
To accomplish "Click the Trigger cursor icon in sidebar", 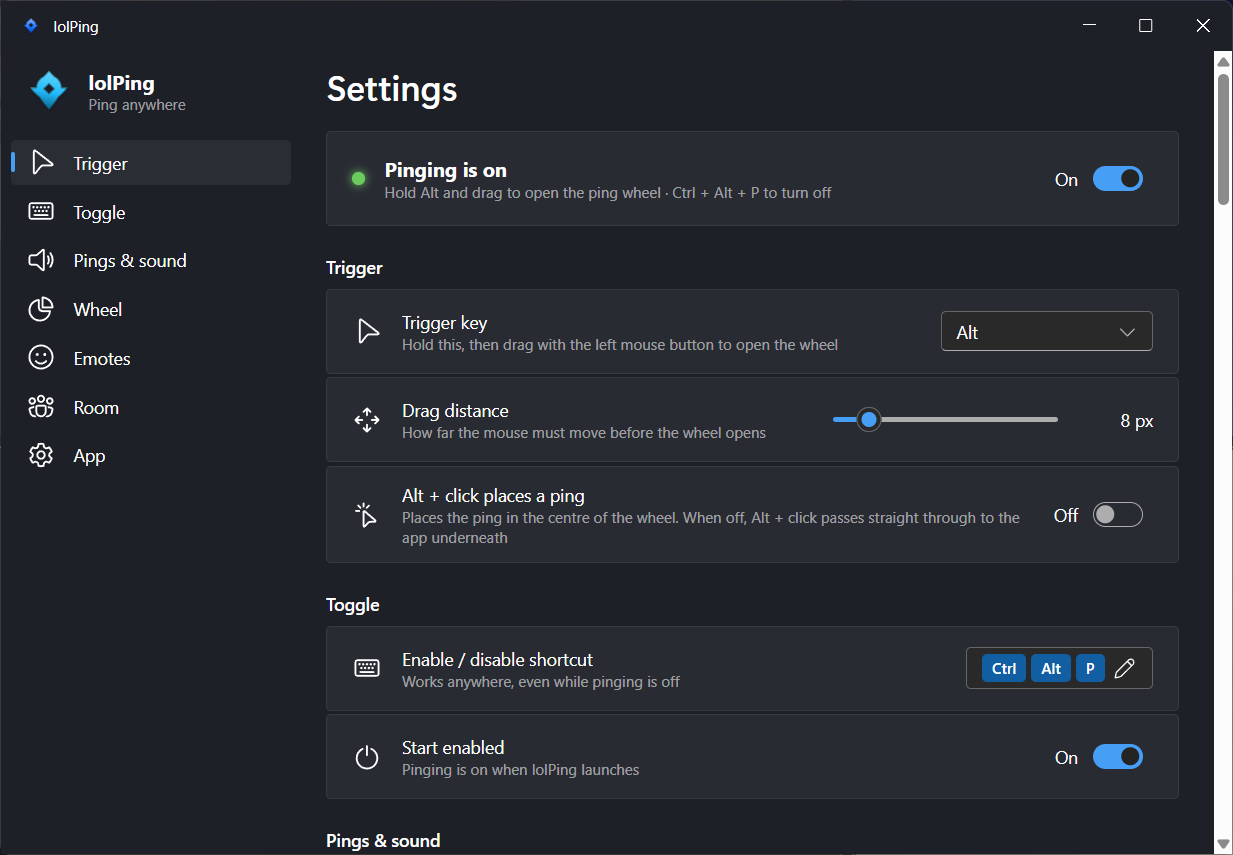I will (41, 163).
